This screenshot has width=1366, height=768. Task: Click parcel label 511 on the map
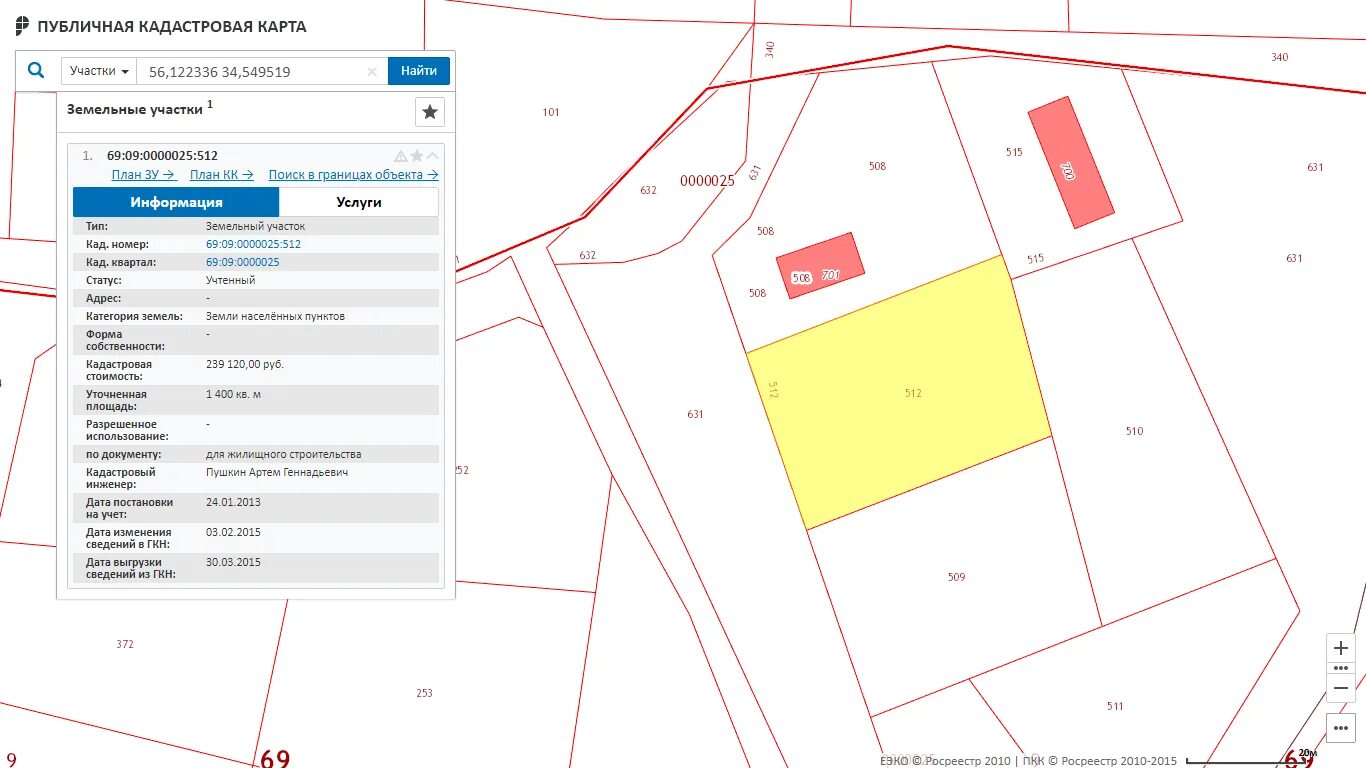tap(1115, 706)
